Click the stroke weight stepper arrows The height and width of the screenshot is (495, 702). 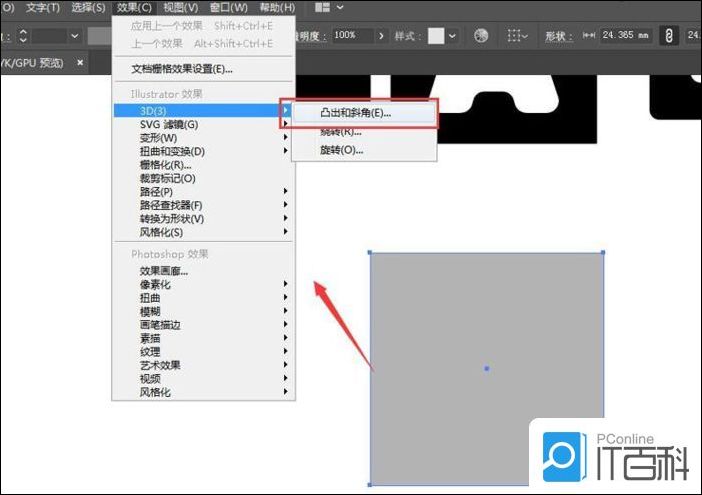point(23,36)
